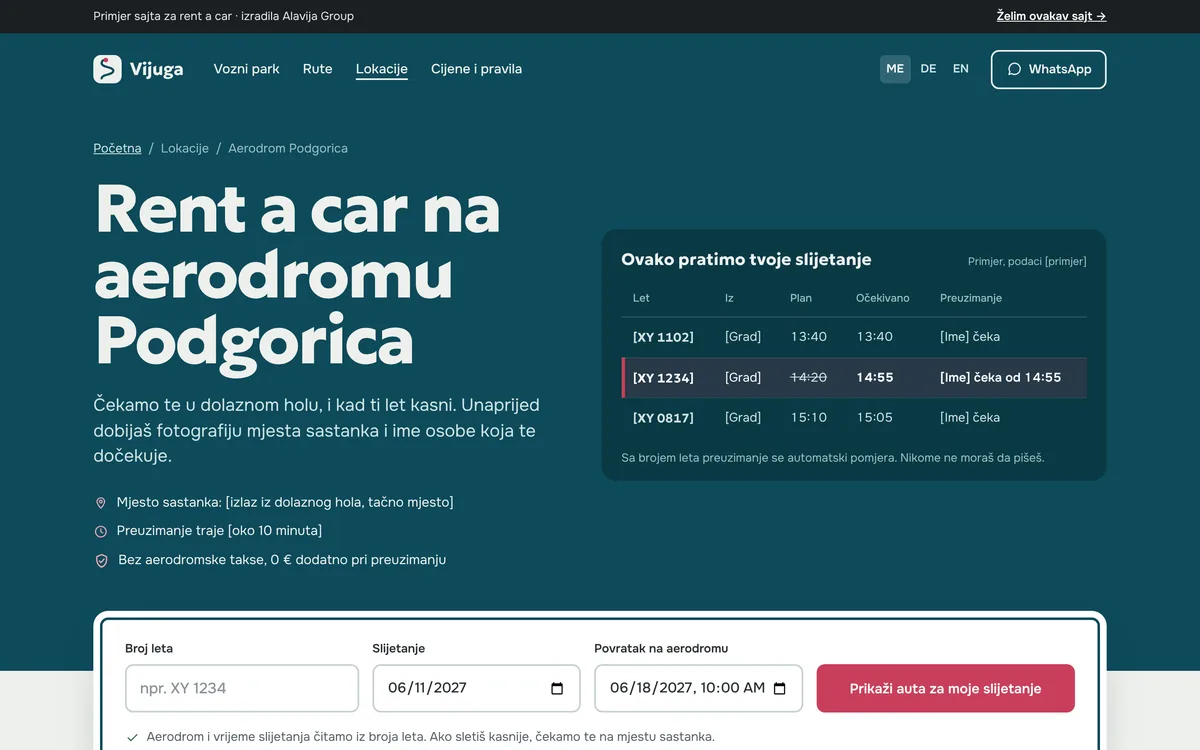Open the Cijene i pravila menu item

click(x=476, y=69)
